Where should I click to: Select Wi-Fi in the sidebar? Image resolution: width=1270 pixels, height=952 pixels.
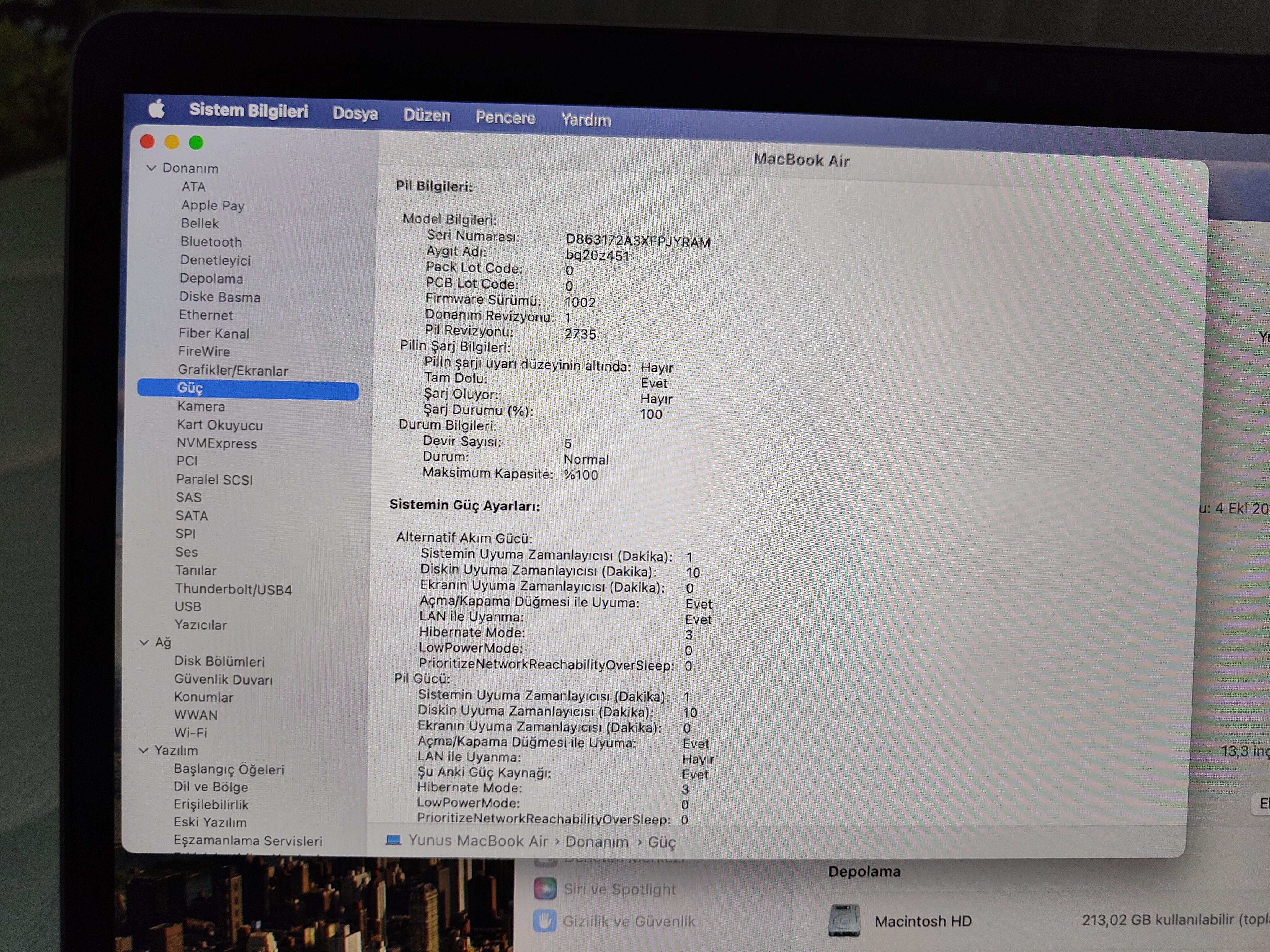(191, 733)
